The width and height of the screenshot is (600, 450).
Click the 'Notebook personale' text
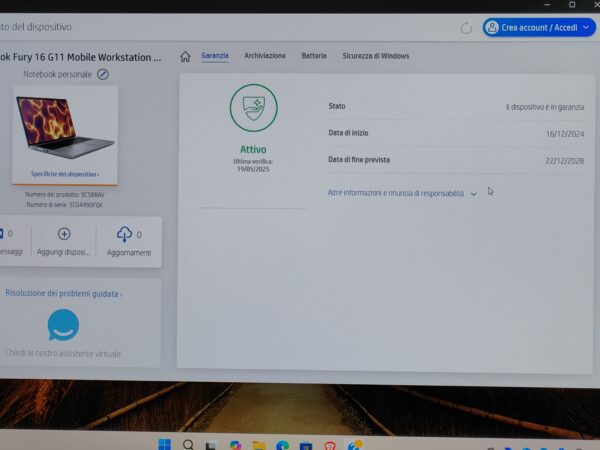point(57,74)
